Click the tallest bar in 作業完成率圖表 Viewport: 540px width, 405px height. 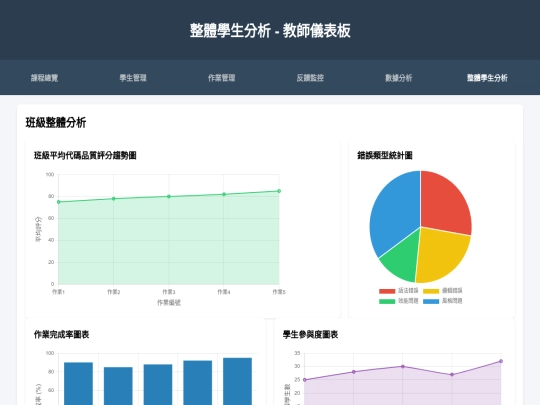(237, 382)
